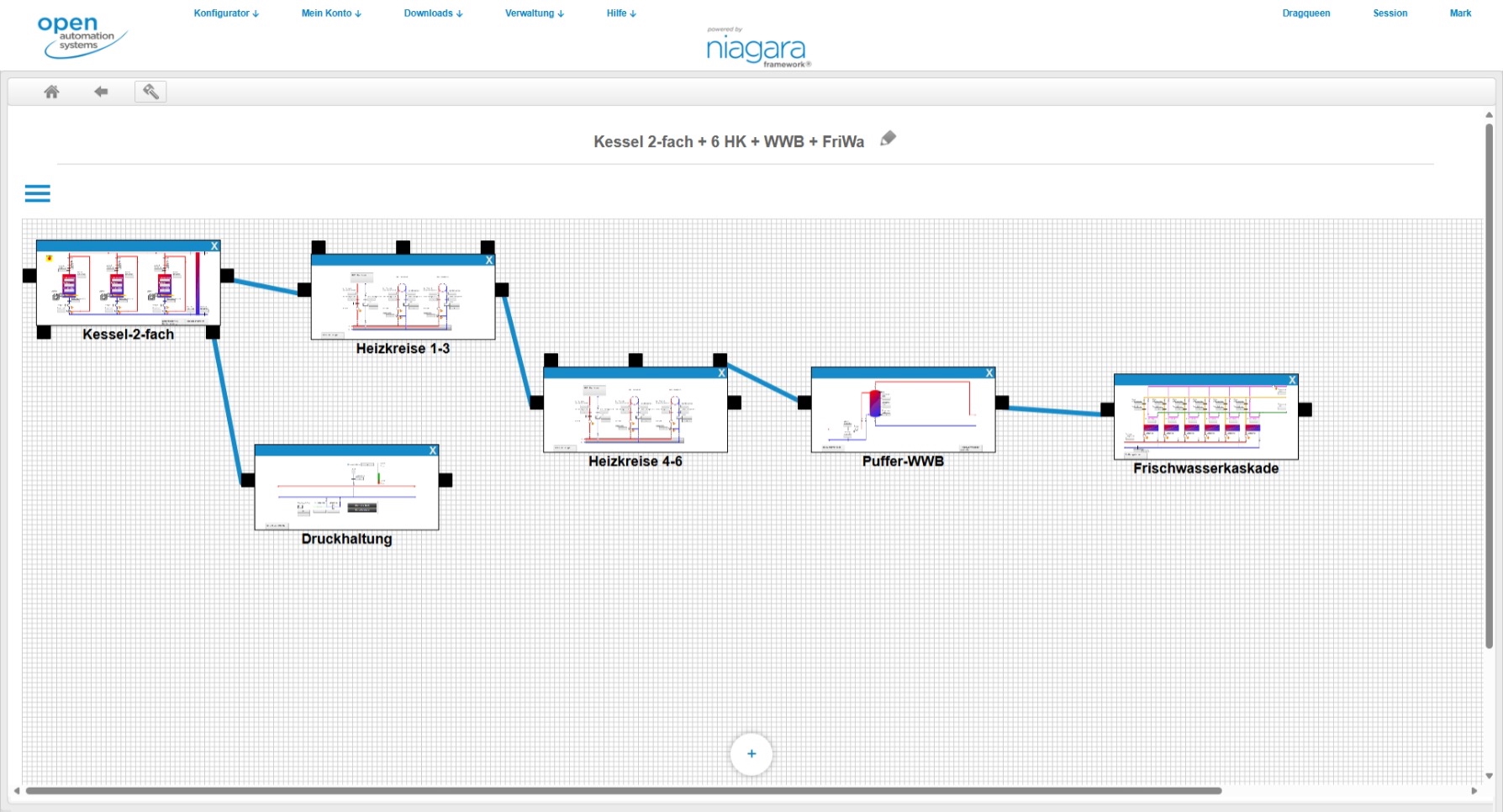Click the Dragqueen link
Image resolution: width=1503 pixels, height=812 pixels.
point(1305,13)
